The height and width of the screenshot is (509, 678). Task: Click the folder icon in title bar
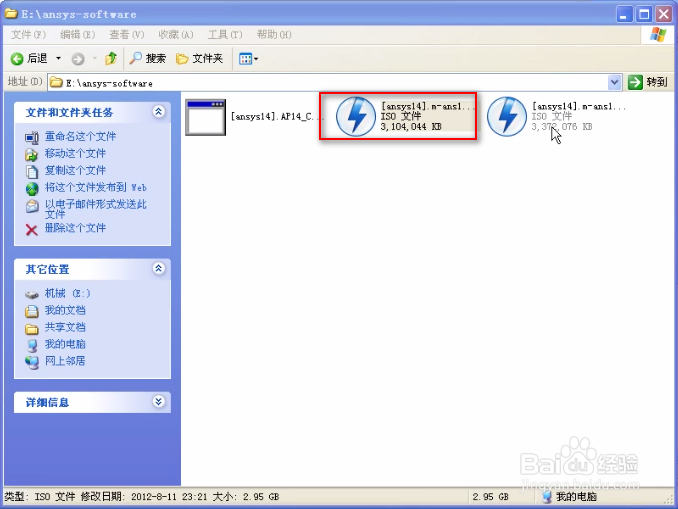click(x=11, y=13)
